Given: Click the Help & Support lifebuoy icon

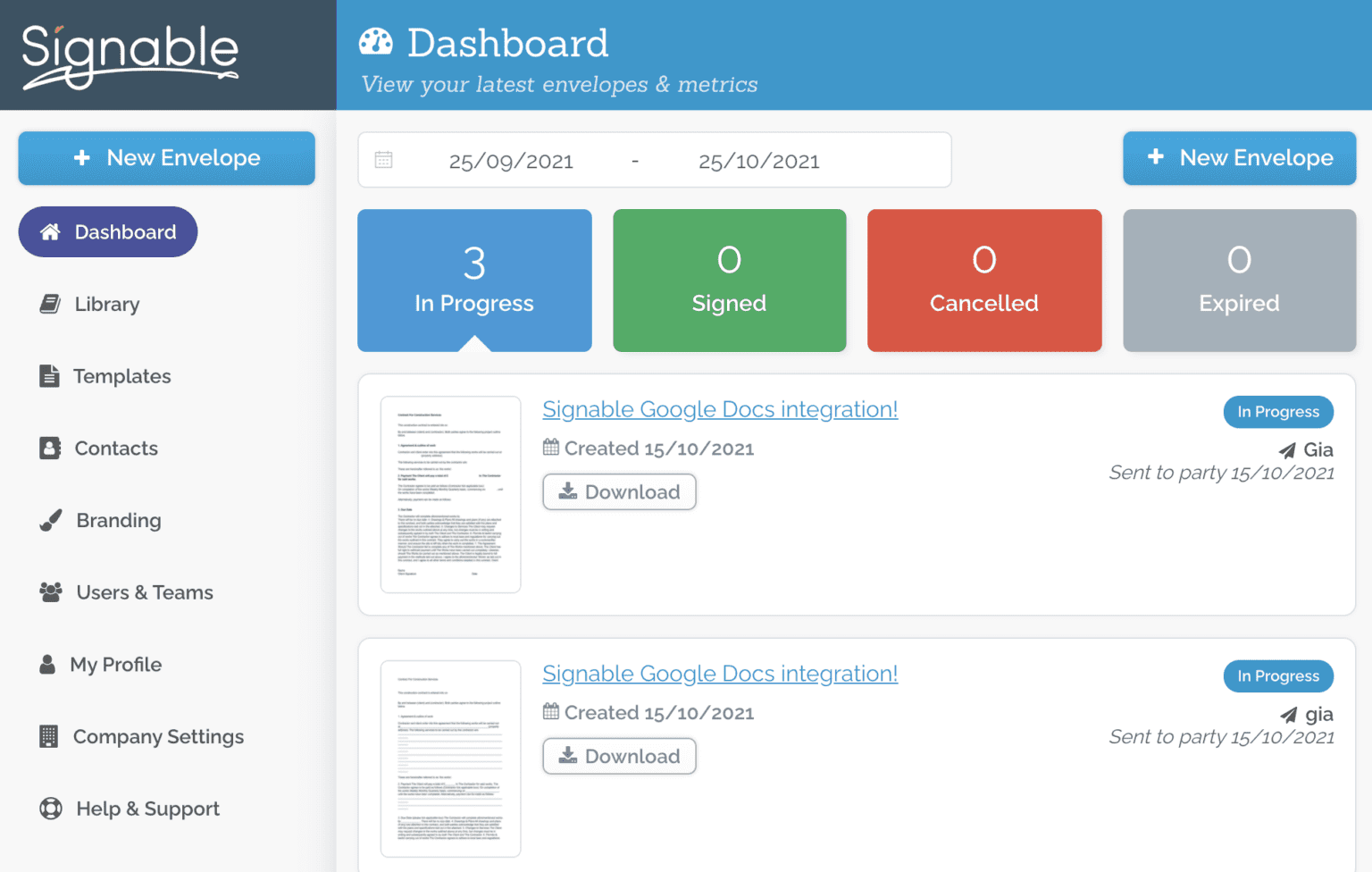Looking at the screenshot, I should tap(51, 809).
